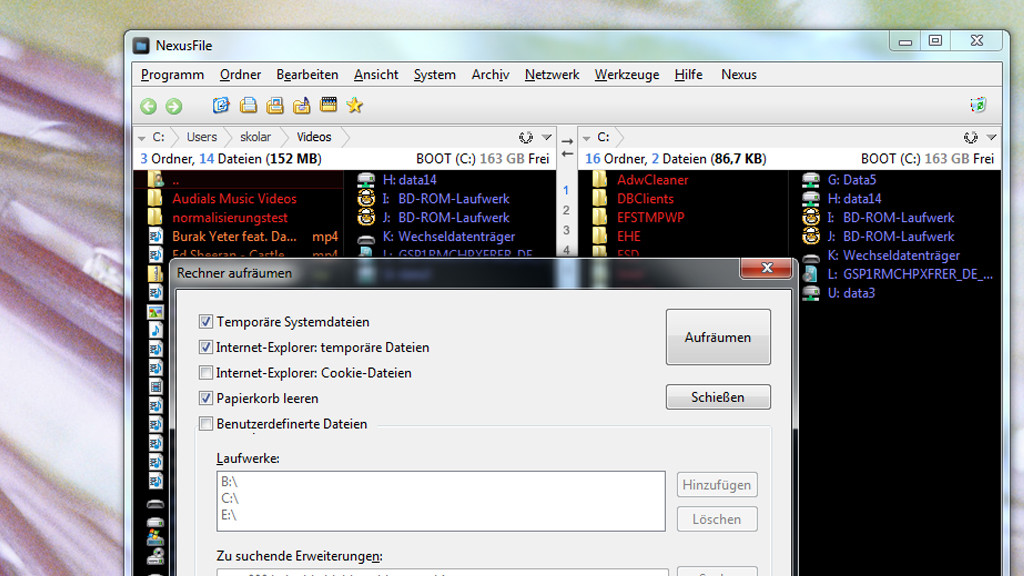Open the right pane drive dropdown before C:
This screenshot has height=576, width=1024.
pos(587,137)
